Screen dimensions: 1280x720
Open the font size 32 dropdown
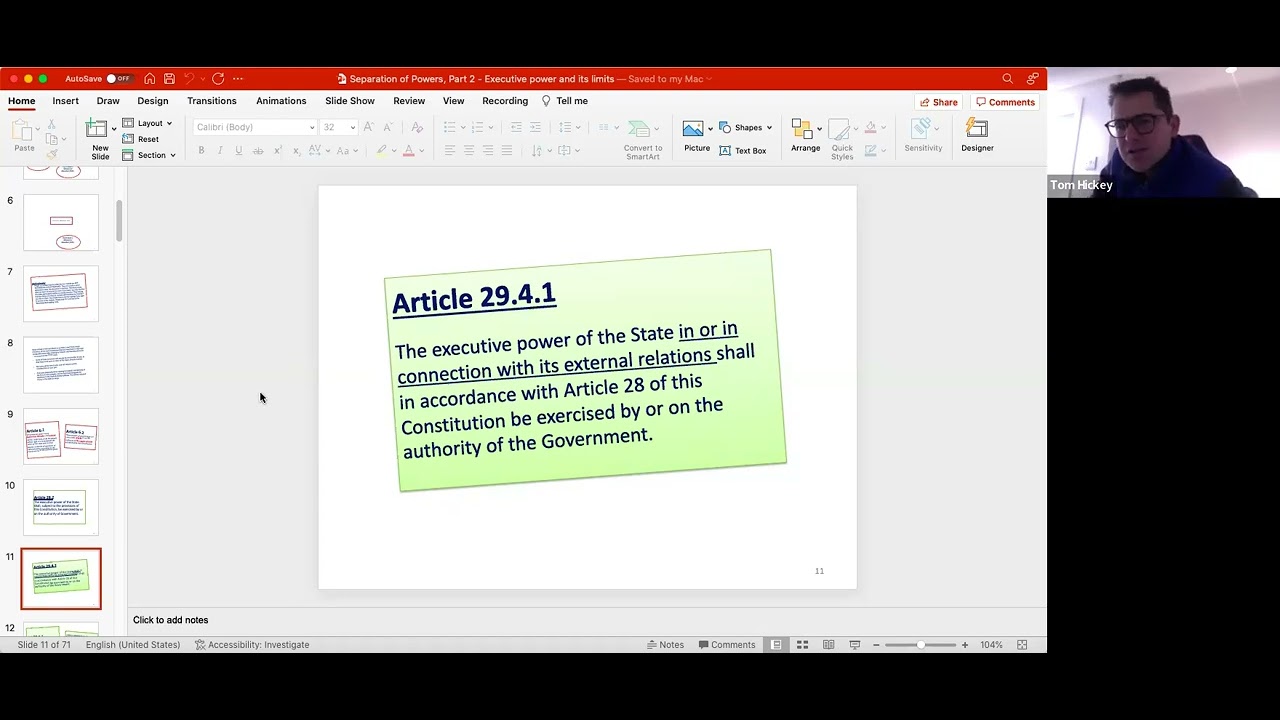pyautogui.click(x=352, y=127)
